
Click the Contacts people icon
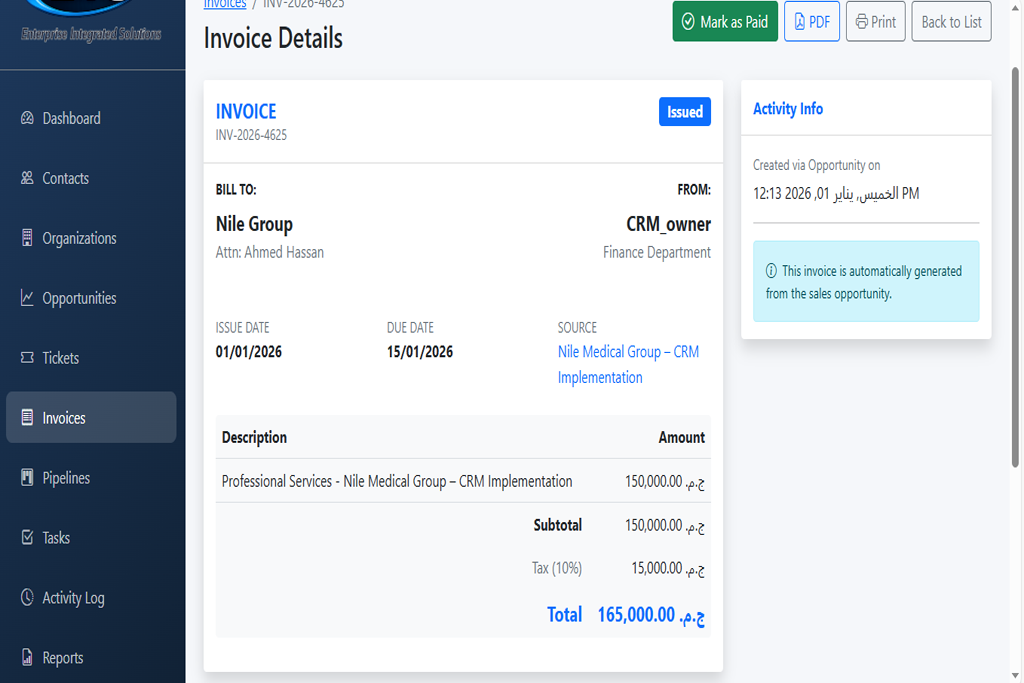coord(25,178)
